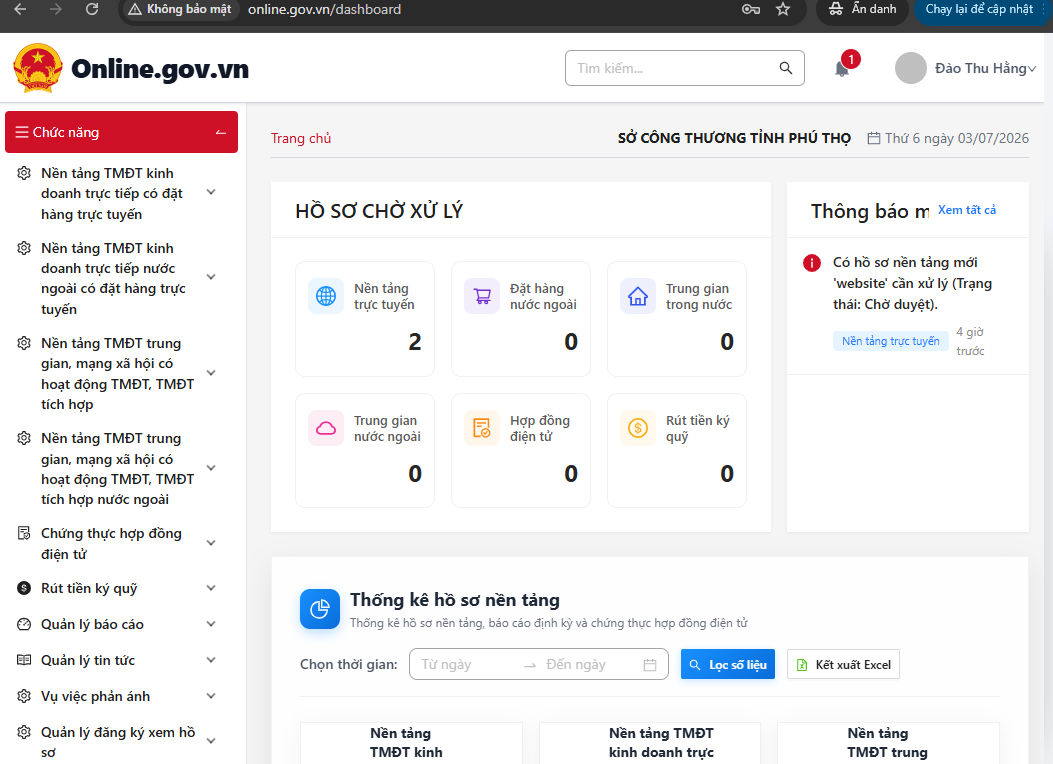The width and height of the screenshot is (1053, 764).
Task: Expand the Rút tiền ký quỹ menu
Action: point(211,588)
